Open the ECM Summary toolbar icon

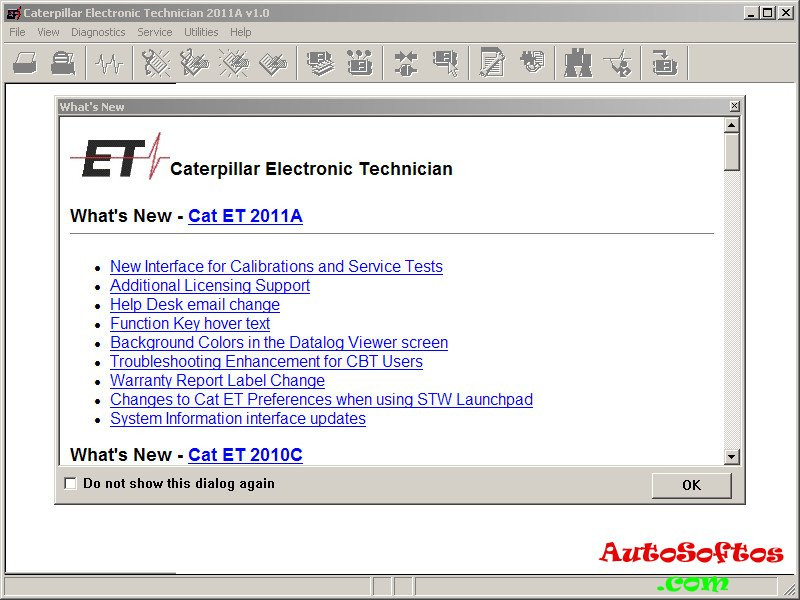click(x=320, y=63)
